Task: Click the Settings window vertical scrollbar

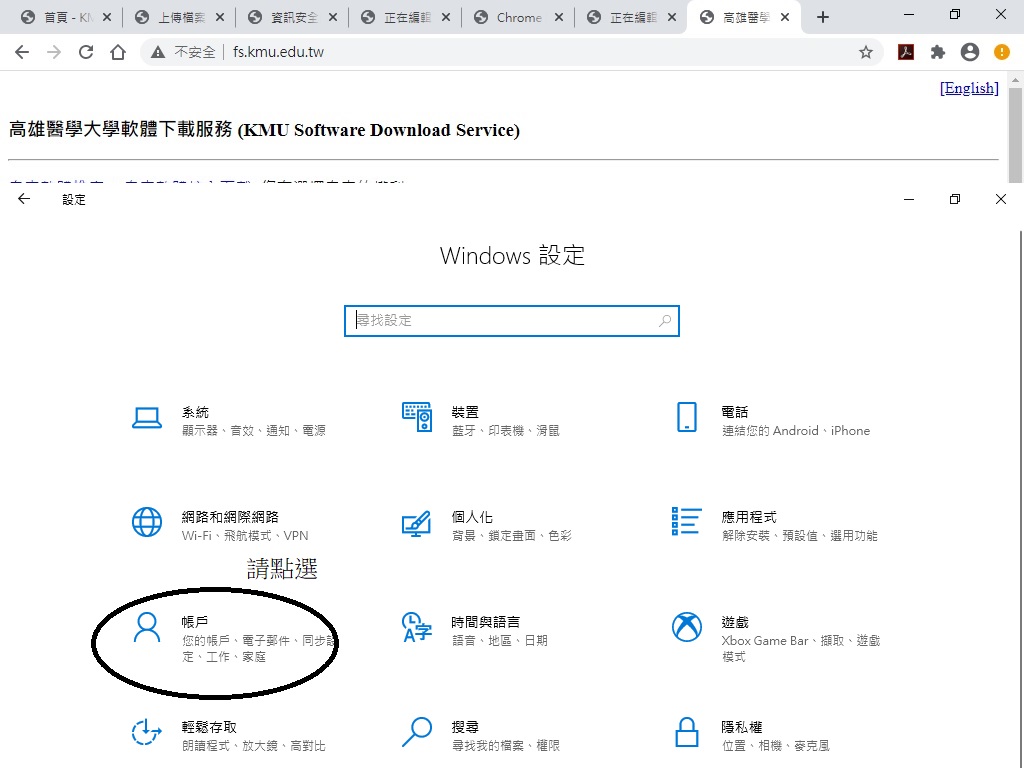Action: [1021, 498]
